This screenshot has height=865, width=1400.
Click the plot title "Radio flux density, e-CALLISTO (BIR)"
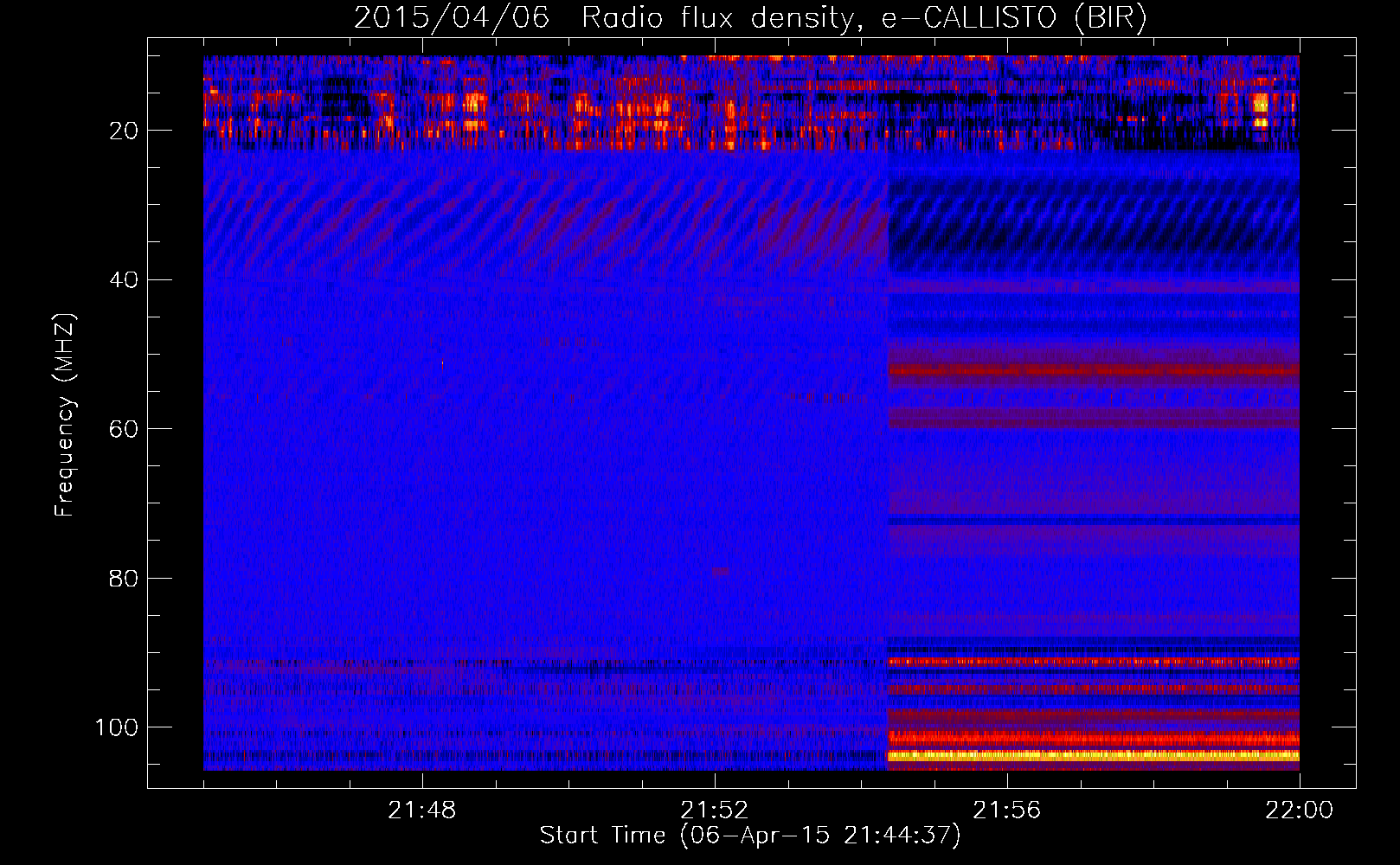tap(864, 17)
